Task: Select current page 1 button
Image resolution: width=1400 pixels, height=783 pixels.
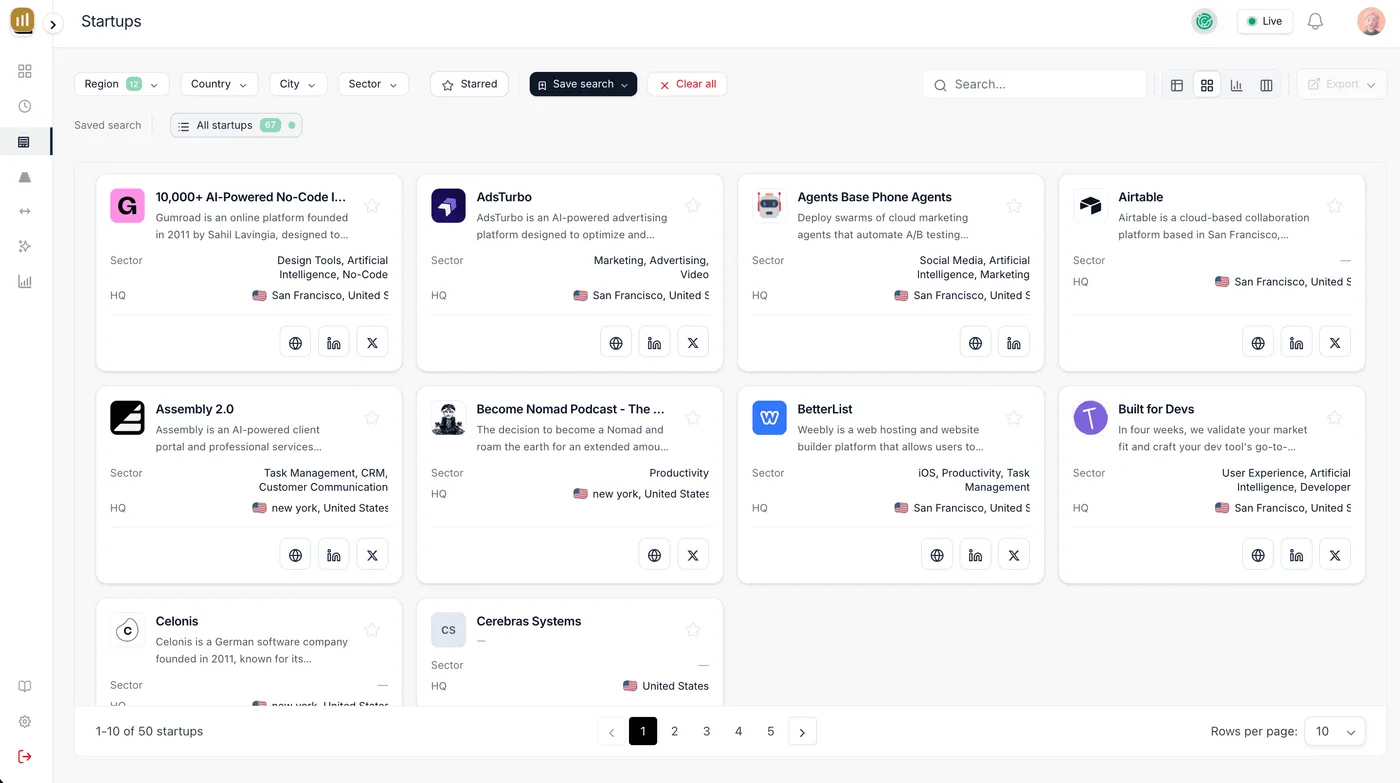Action: [643, 731]
